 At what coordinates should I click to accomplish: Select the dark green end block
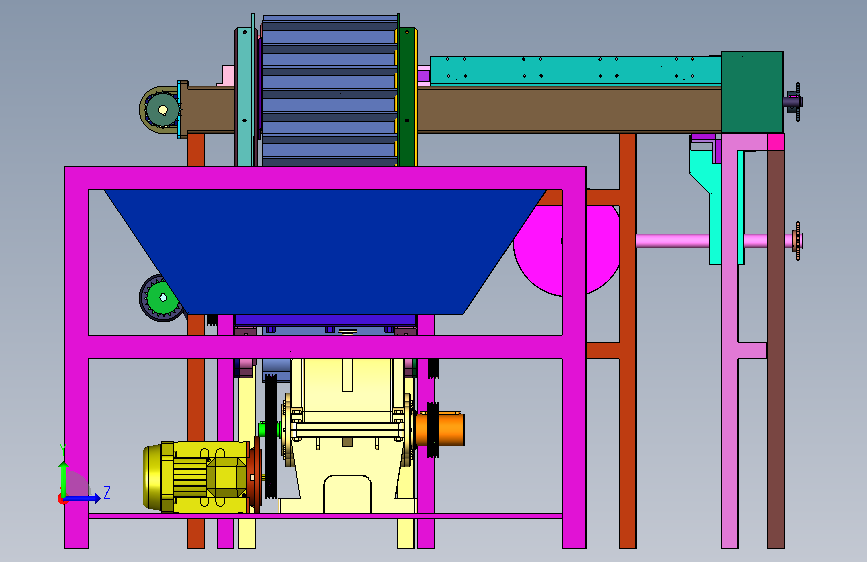point(752,92)
